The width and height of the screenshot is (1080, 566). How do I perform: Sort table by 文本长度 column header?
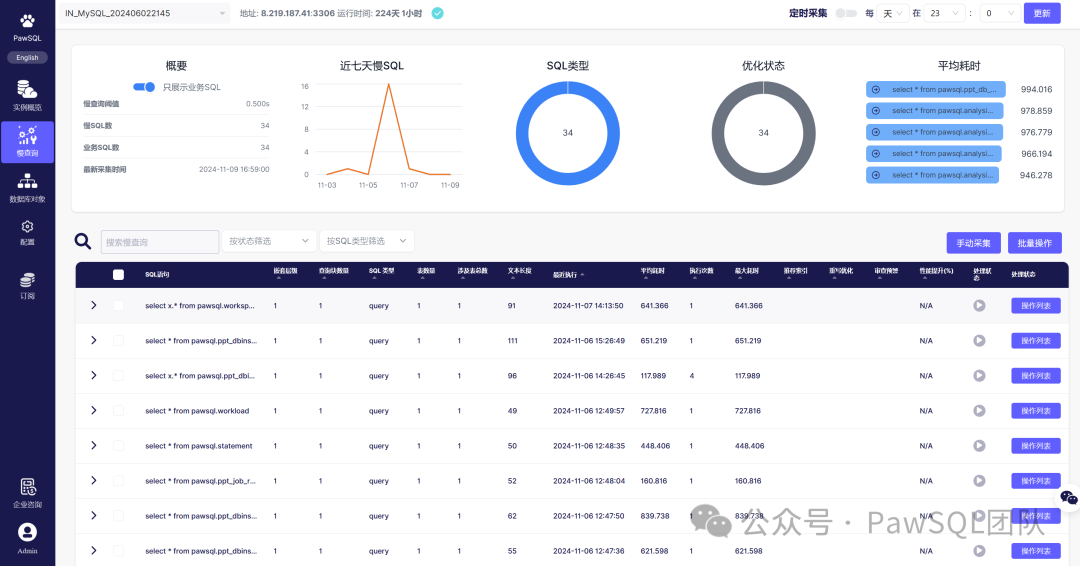[519, 273]
